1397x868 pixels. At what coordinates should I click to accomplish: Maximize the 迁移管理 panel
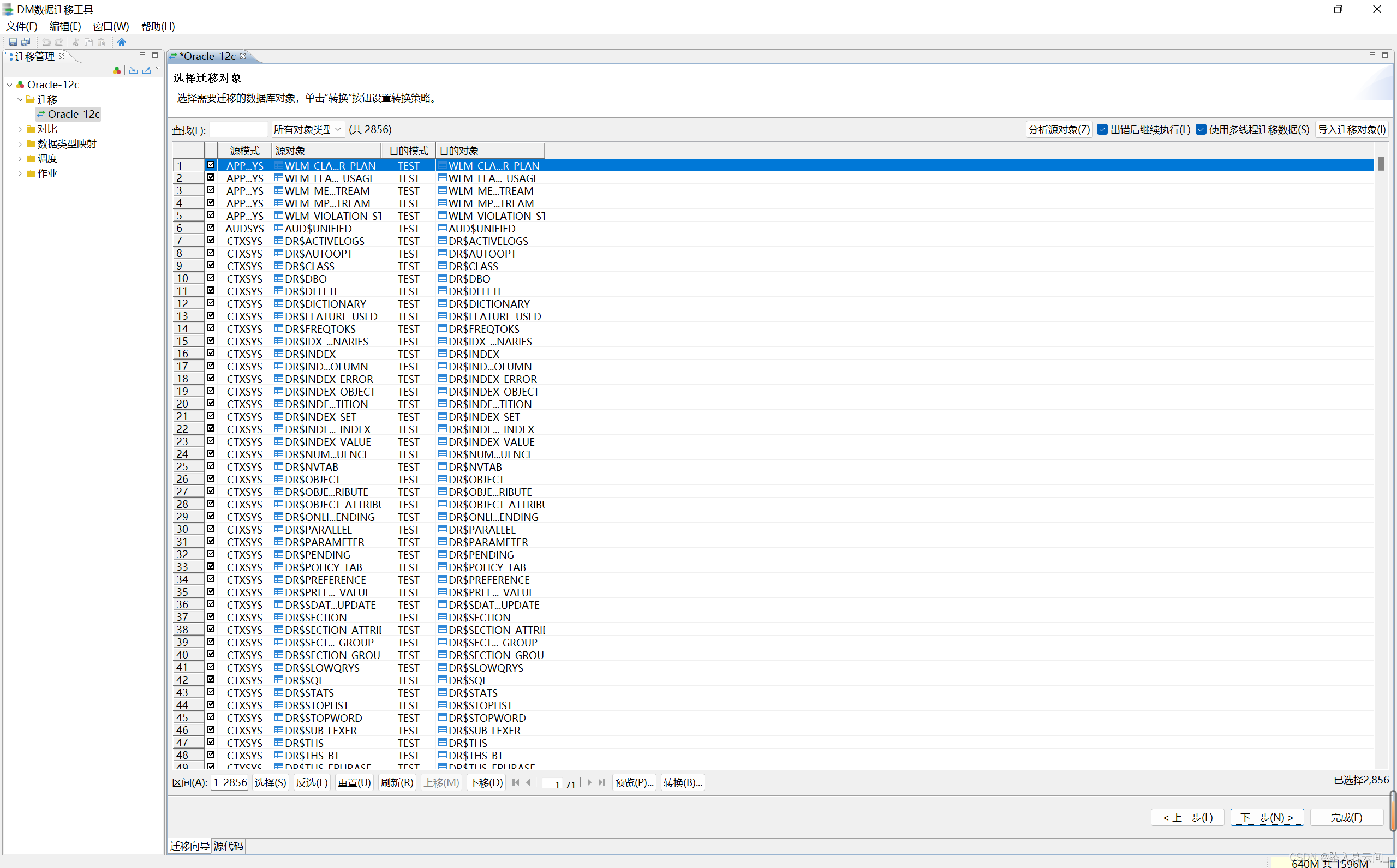pyautogui.click(x=154, y=55)
